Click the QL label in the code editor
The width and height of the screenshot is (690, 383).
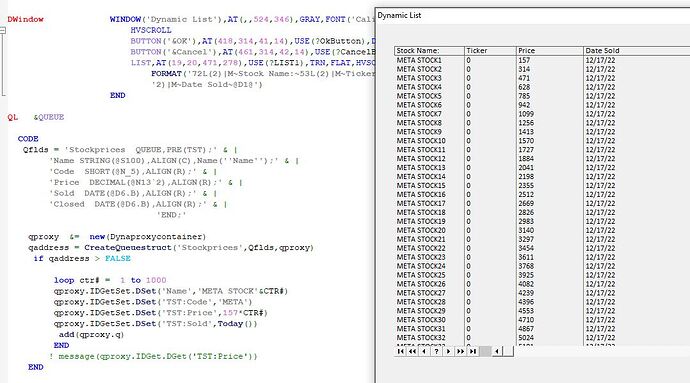13,117
